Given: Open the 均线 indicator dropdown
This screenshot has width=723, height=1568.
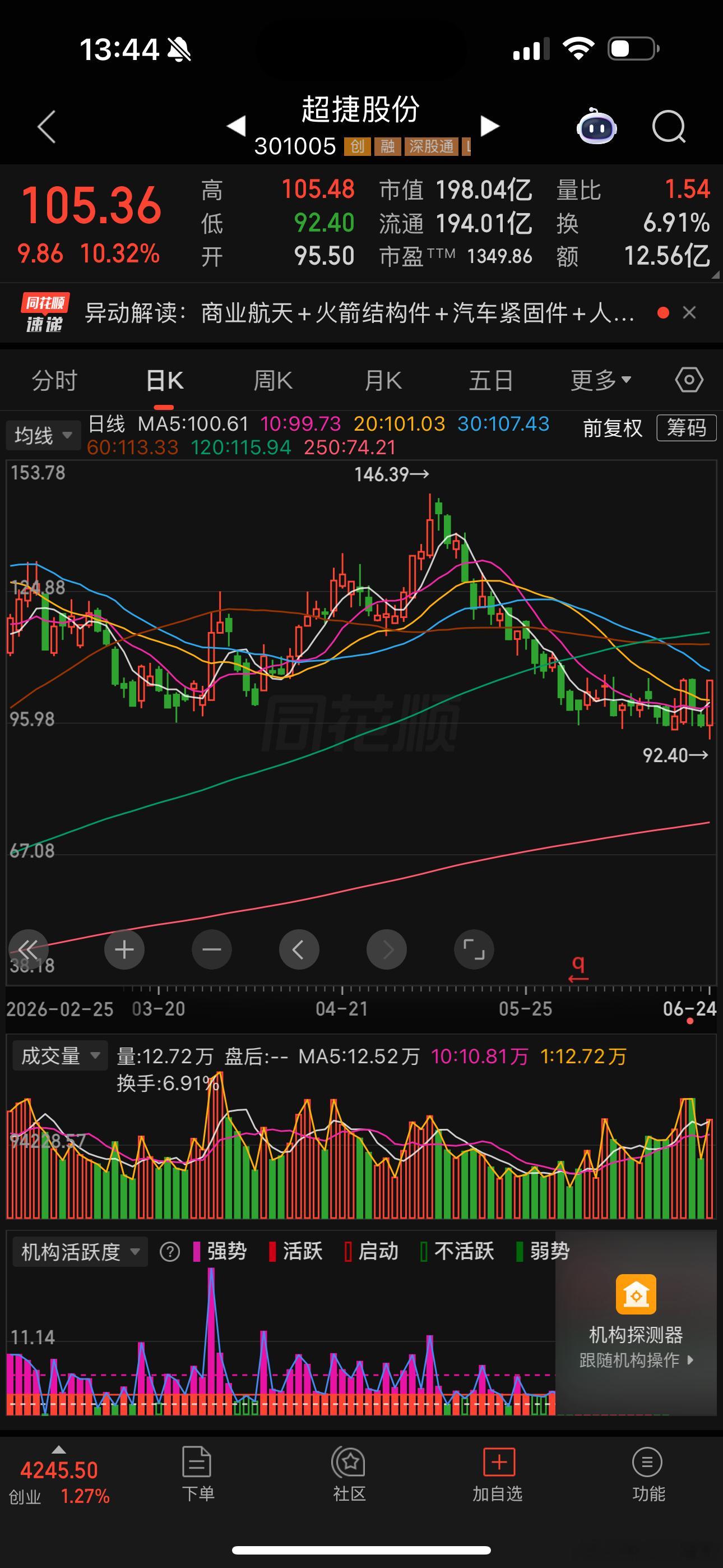Looking at the screenshot, I should pyautogui.click(x=43, y=435).
